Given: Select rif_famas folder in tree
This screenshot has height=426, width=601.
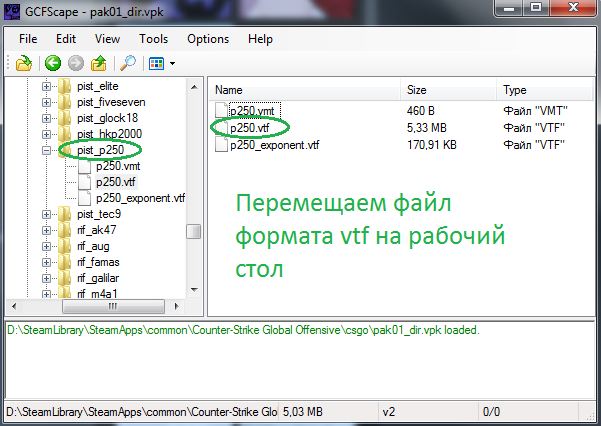Looking at the screenshot, I should click(98, 262).
